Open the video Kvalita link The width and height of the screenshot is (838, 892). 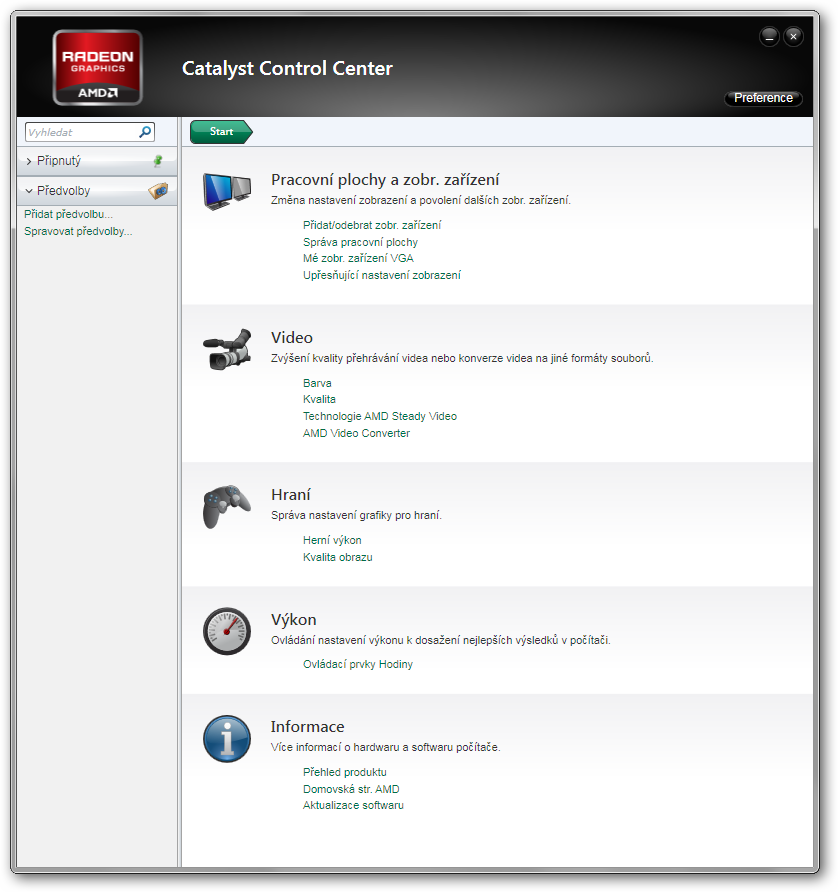click(x=319, y=399)
